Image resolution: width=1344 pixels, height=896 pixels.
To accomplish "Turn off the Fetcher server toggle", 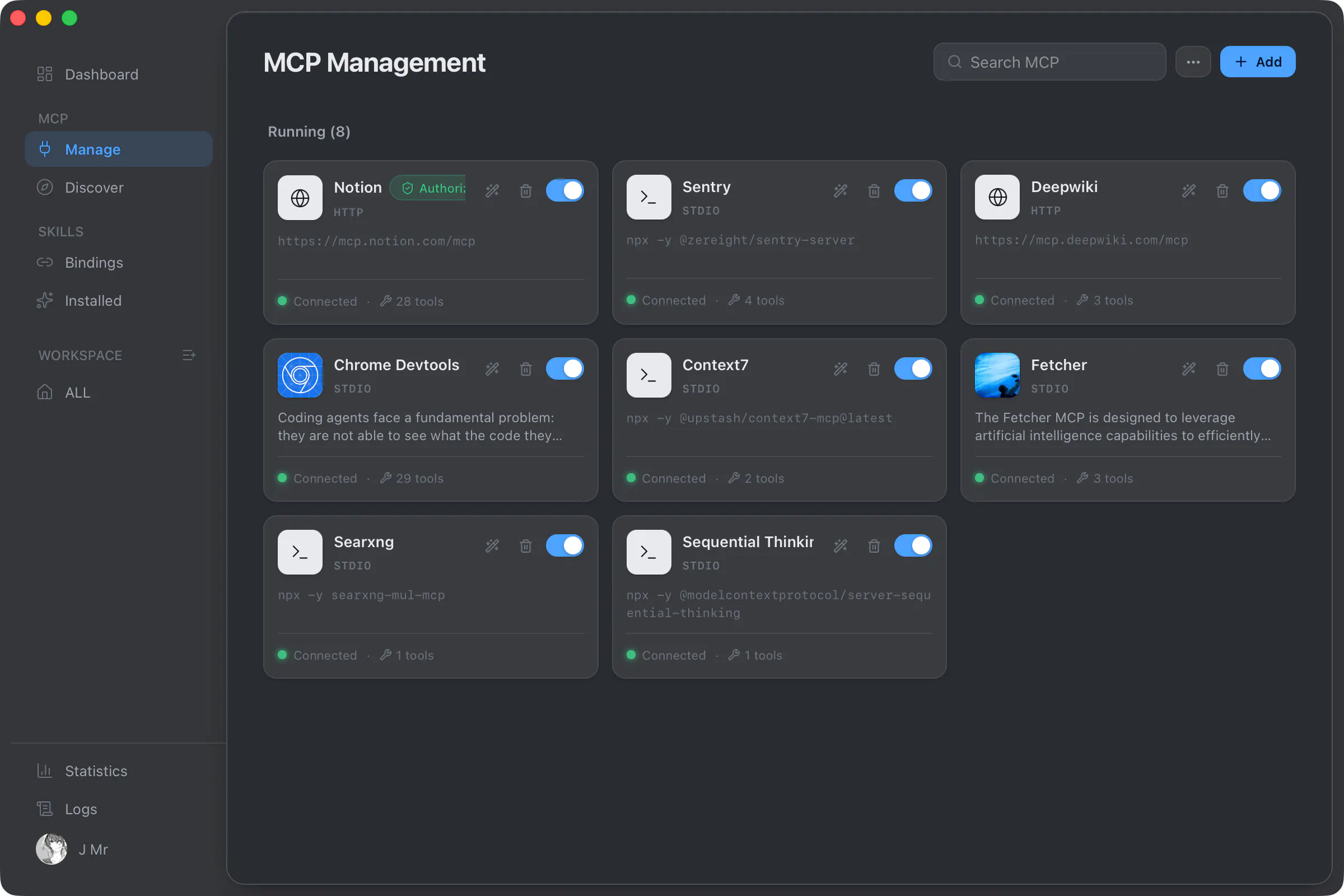I will pyautogui.click(x=1262, y=369).
